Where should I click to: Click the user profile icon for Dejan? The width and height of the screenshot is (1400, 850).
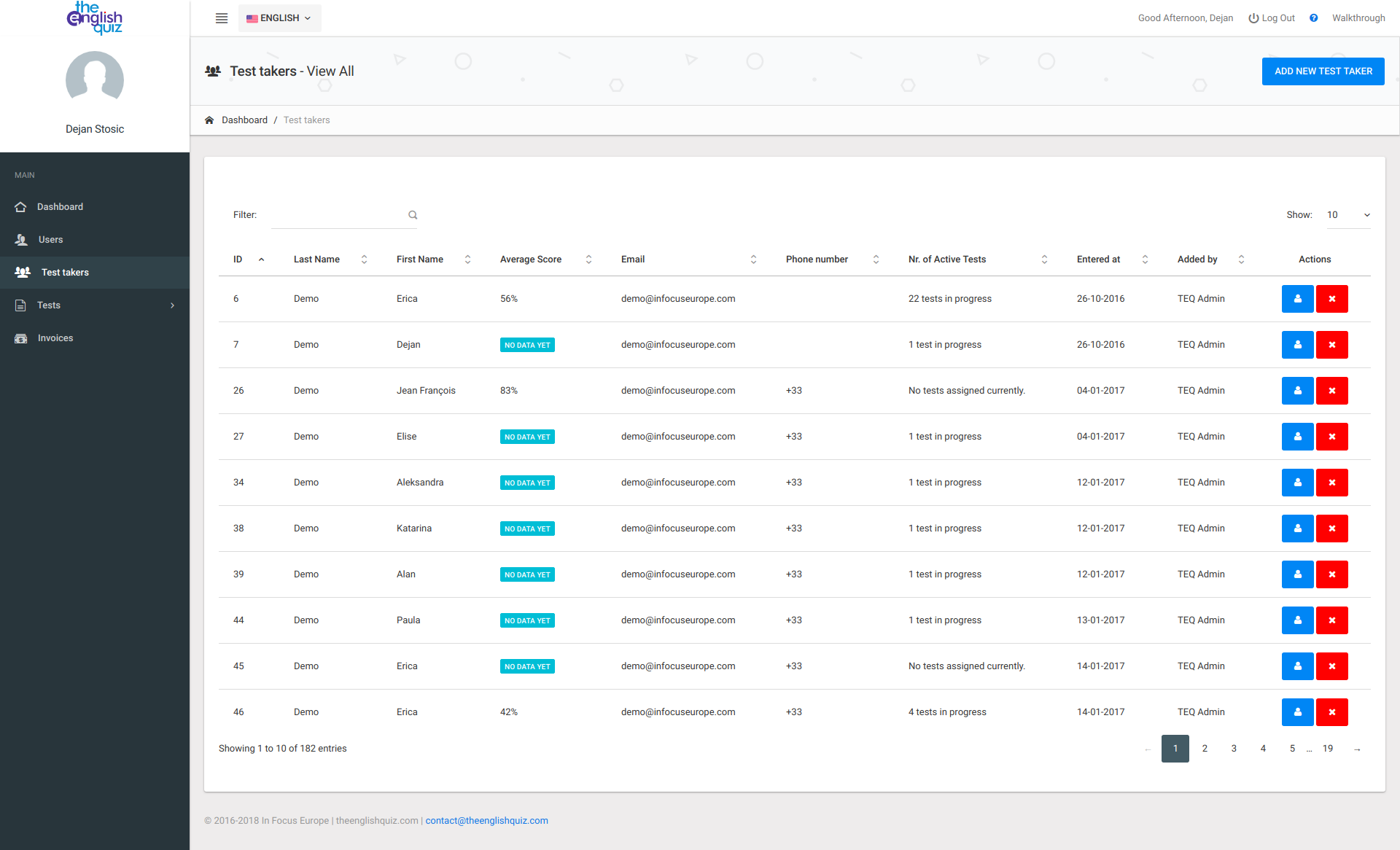click(1296, 344)
